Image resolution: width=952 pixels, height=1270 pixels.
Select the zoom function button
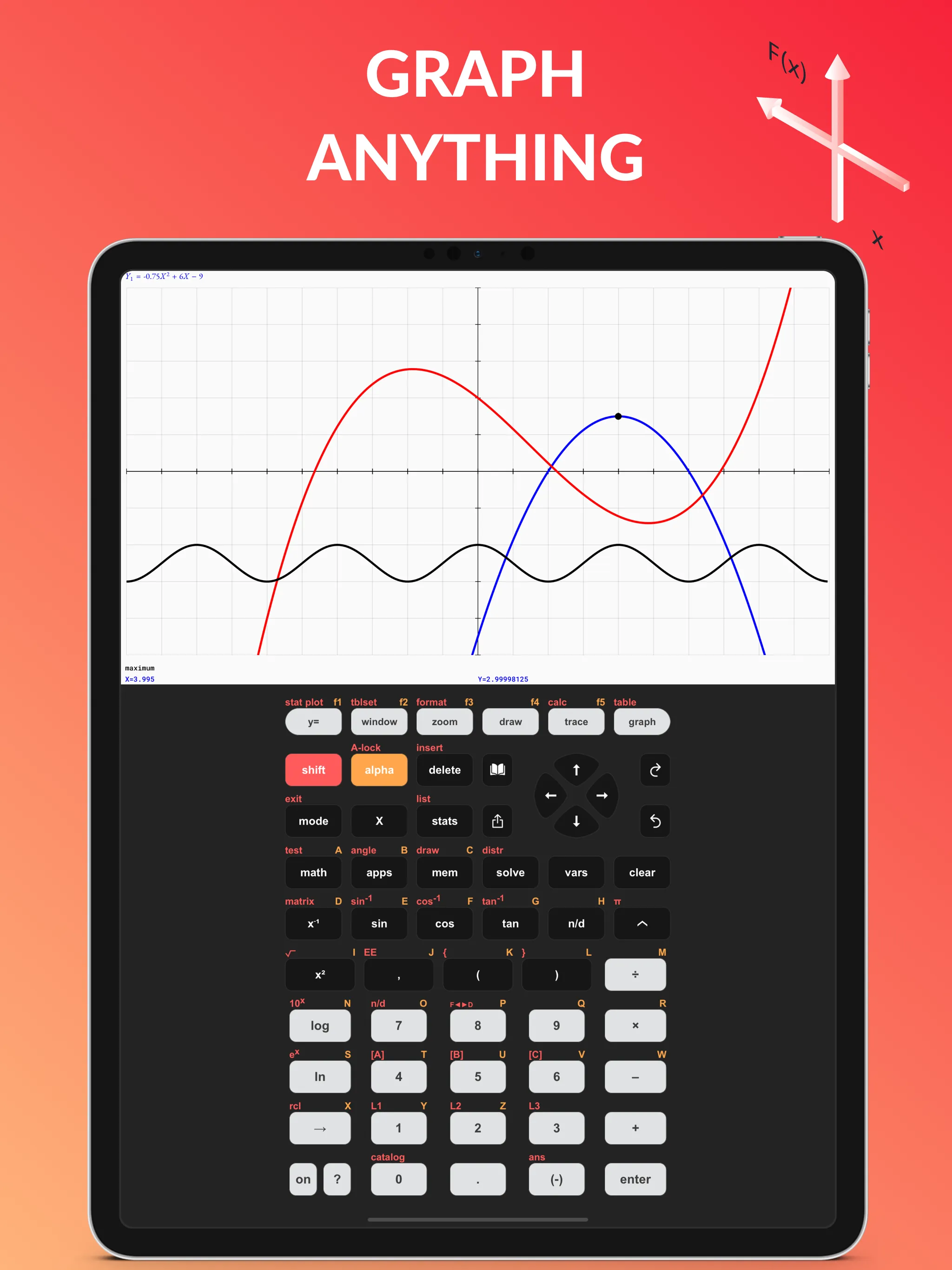(x=444, y=722)
